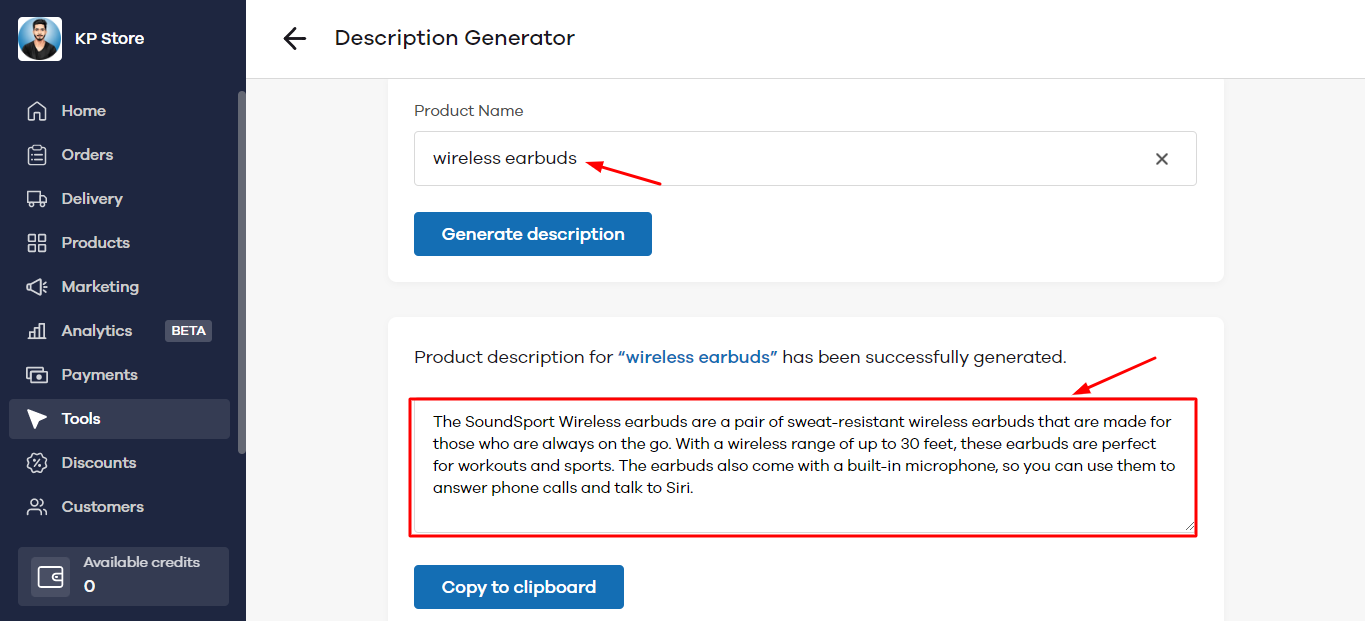The image size is (1365, 621).
Task: Click the Marketing megaphone icon
Action: (x=37, y=287)
